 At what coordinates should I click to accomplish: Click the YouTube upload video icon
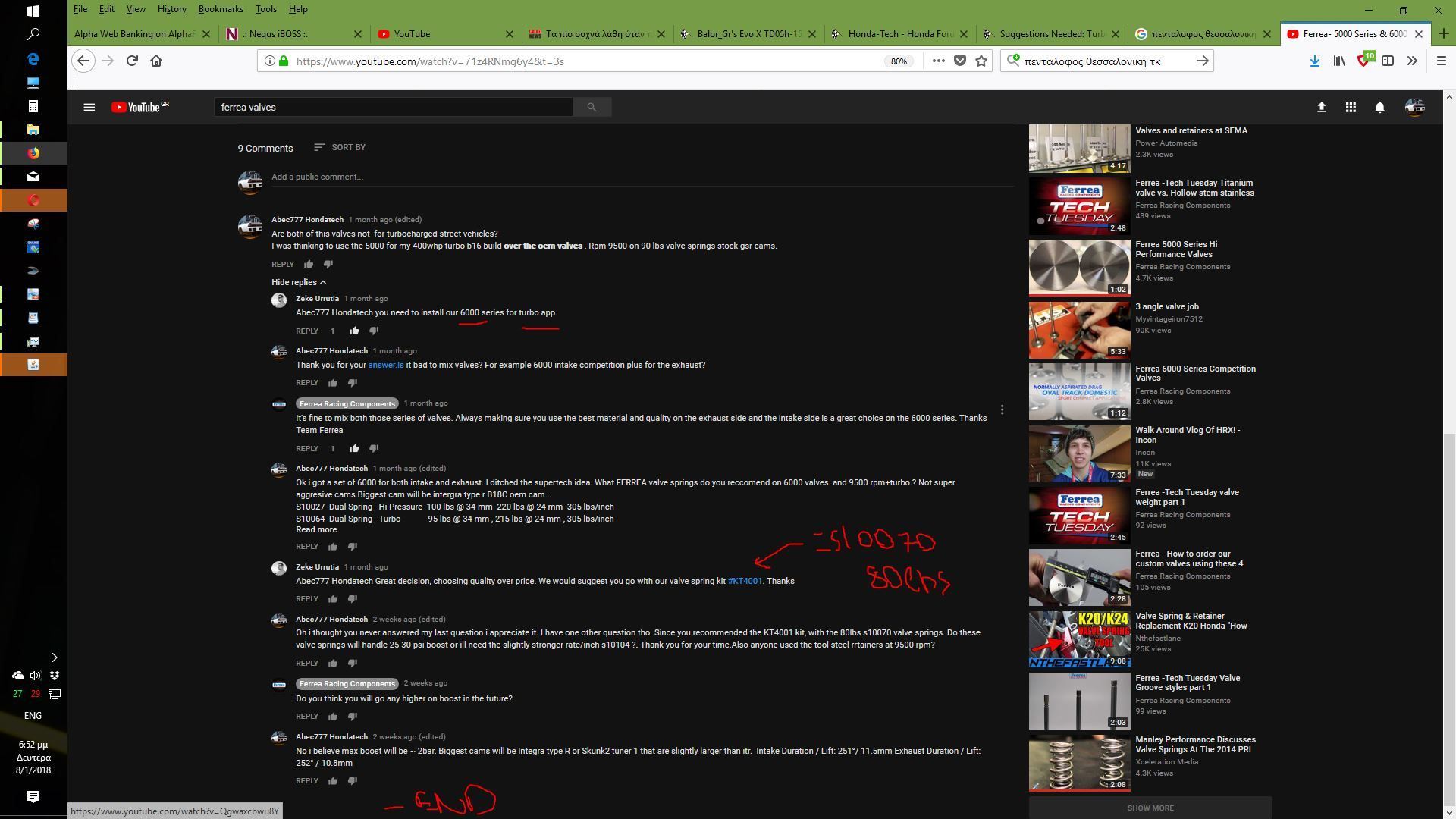click(x=1321, y=108)
